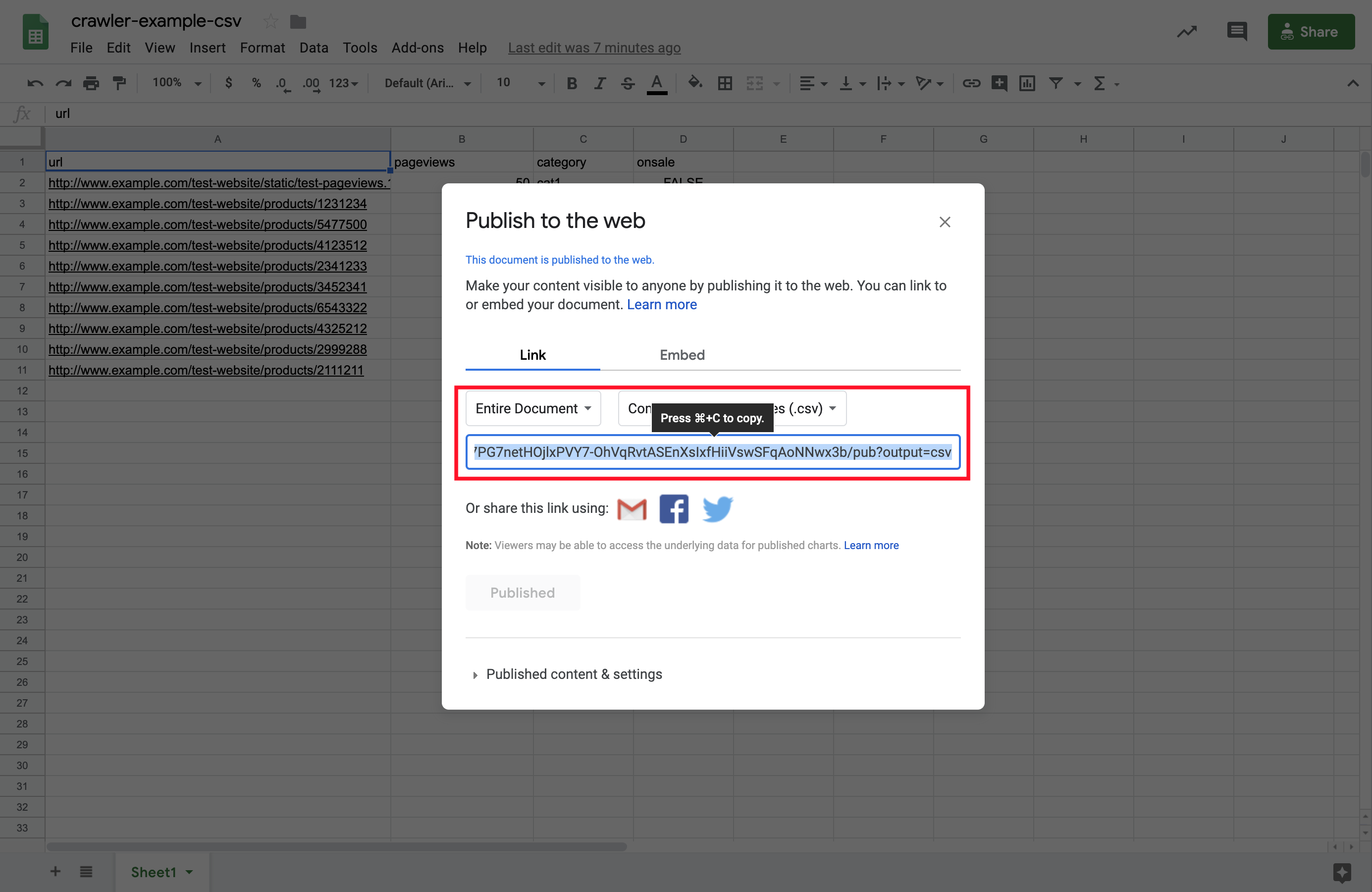This screenshot has width=1372, height=892.
Task: Click the Create a filter icon
Action: (x=1055, y=83)
